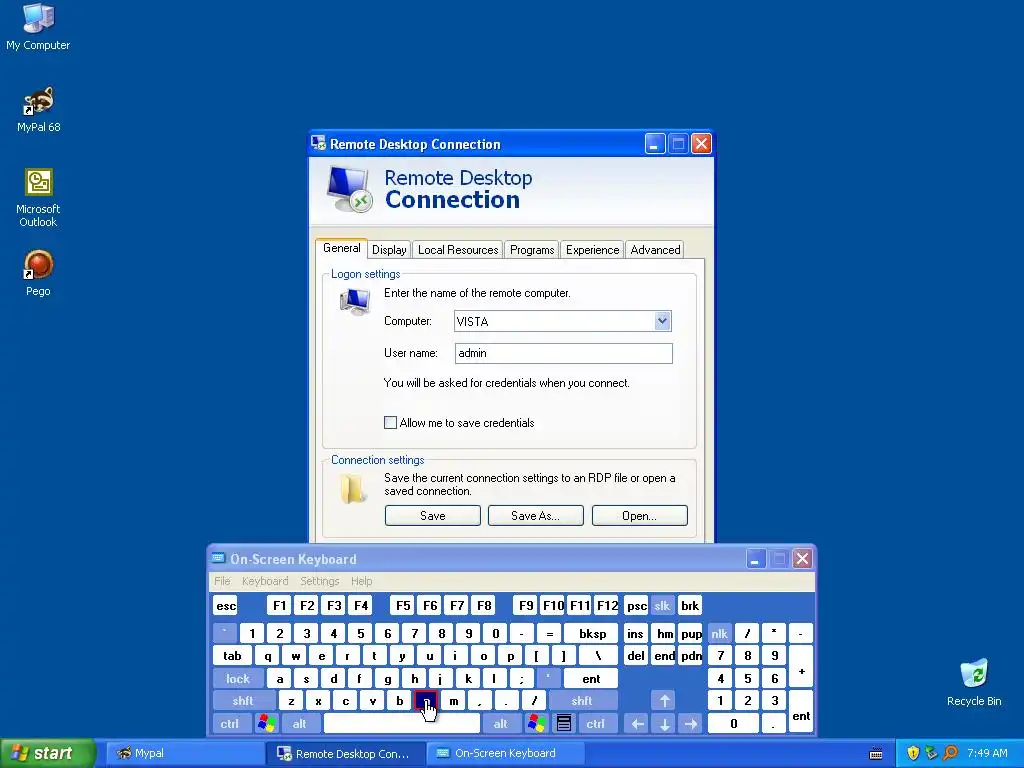Click the space bar key
This screenshot has width=1024, height=768.
(402, 724)
